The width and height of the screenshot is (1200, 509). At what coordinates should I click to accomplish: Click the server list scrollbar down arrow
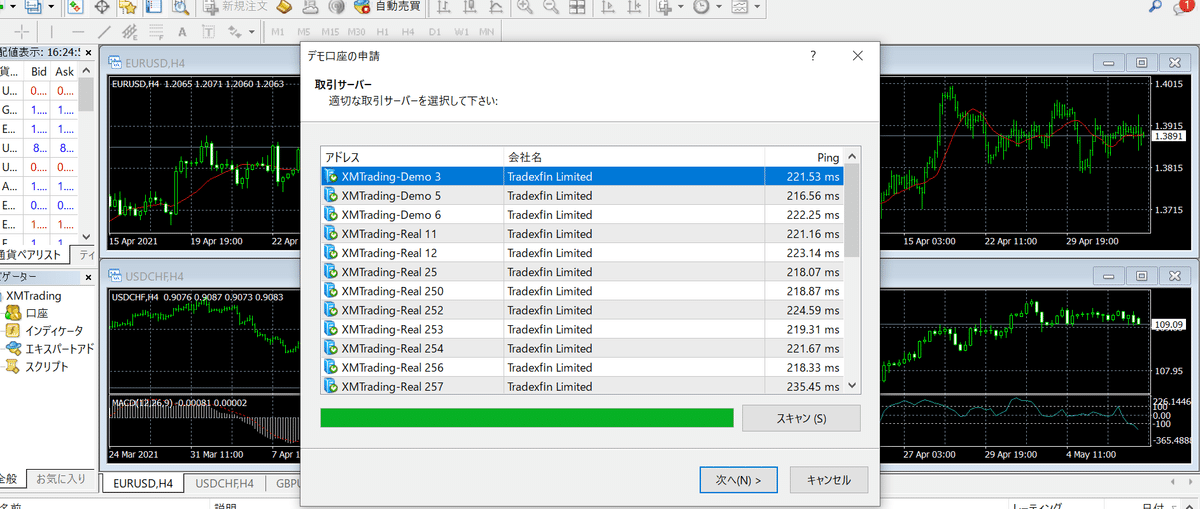pos(852,385)
